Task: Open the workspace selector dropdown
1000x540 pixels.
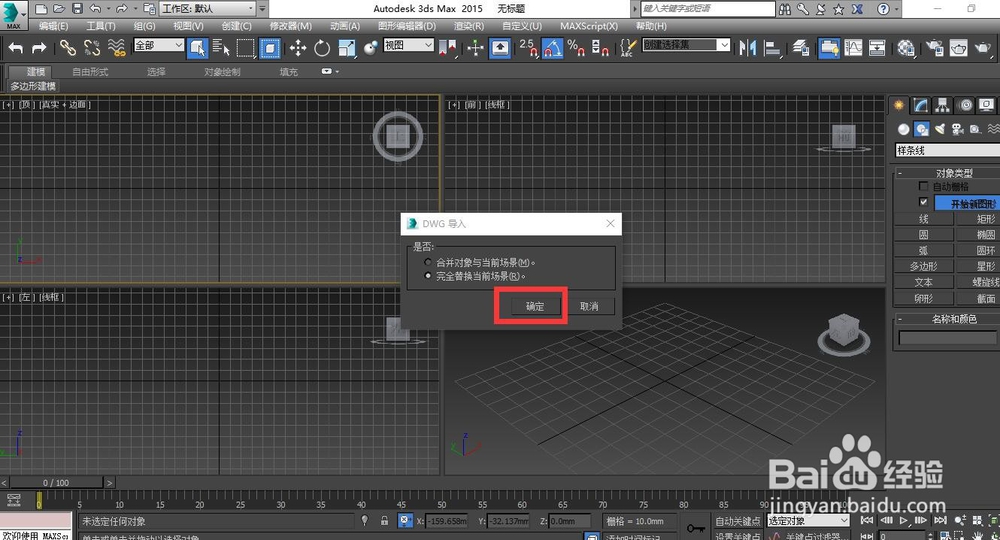Action: pyautogui.click(x=206, y=9)
